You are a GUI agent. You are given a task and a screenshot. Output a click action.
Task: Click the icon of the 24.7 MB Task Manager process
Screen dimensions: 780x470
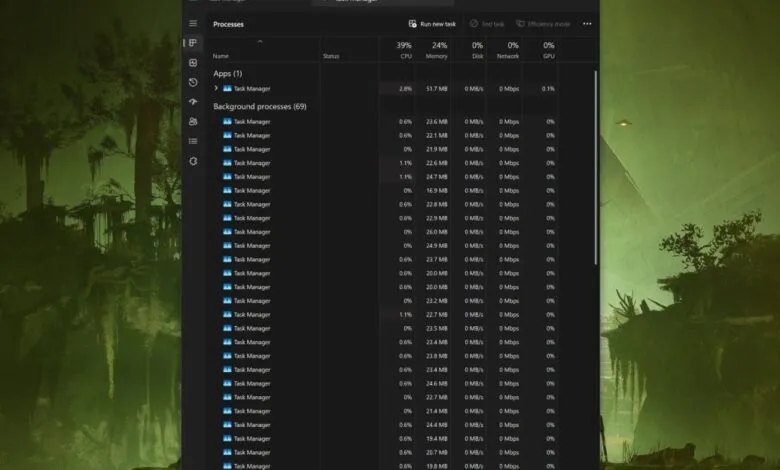click(x=227, y=177)
